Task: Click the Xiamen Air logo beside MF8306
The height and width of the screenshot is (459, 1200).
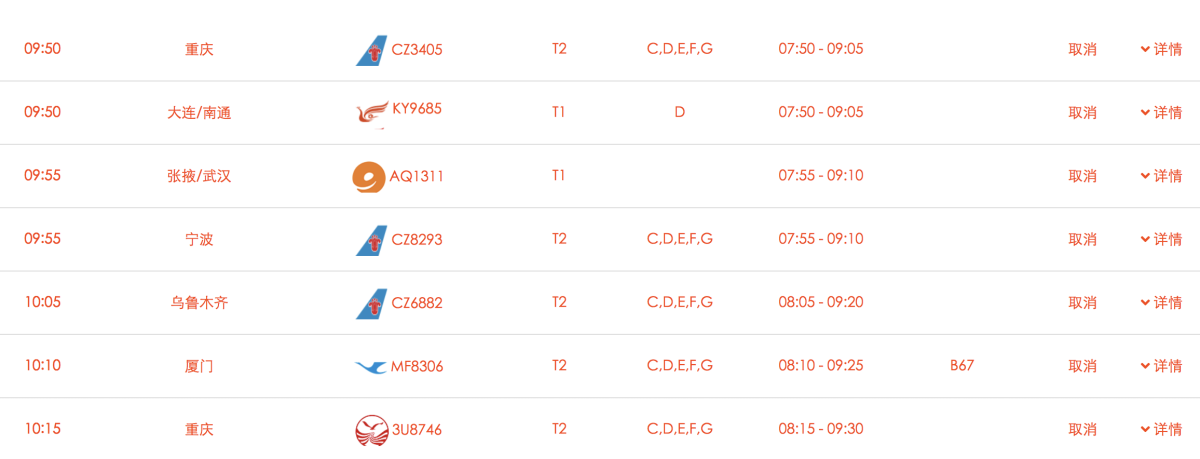Action: click(371, 367)
